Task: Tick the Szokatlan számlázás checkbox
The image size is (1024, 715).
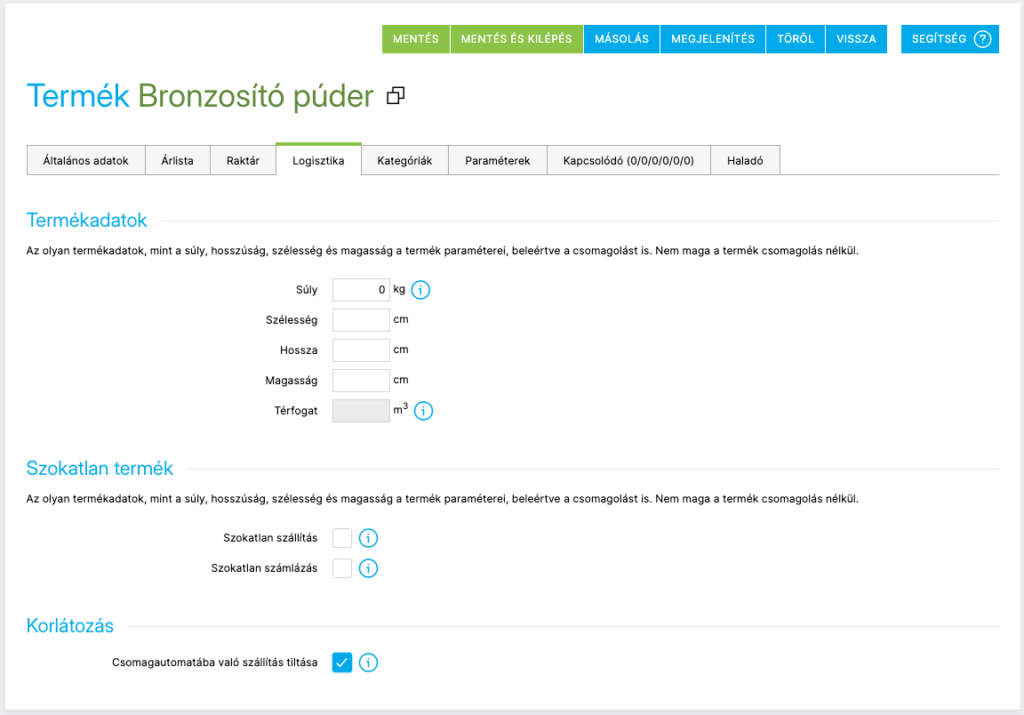Action: [342, 569]
